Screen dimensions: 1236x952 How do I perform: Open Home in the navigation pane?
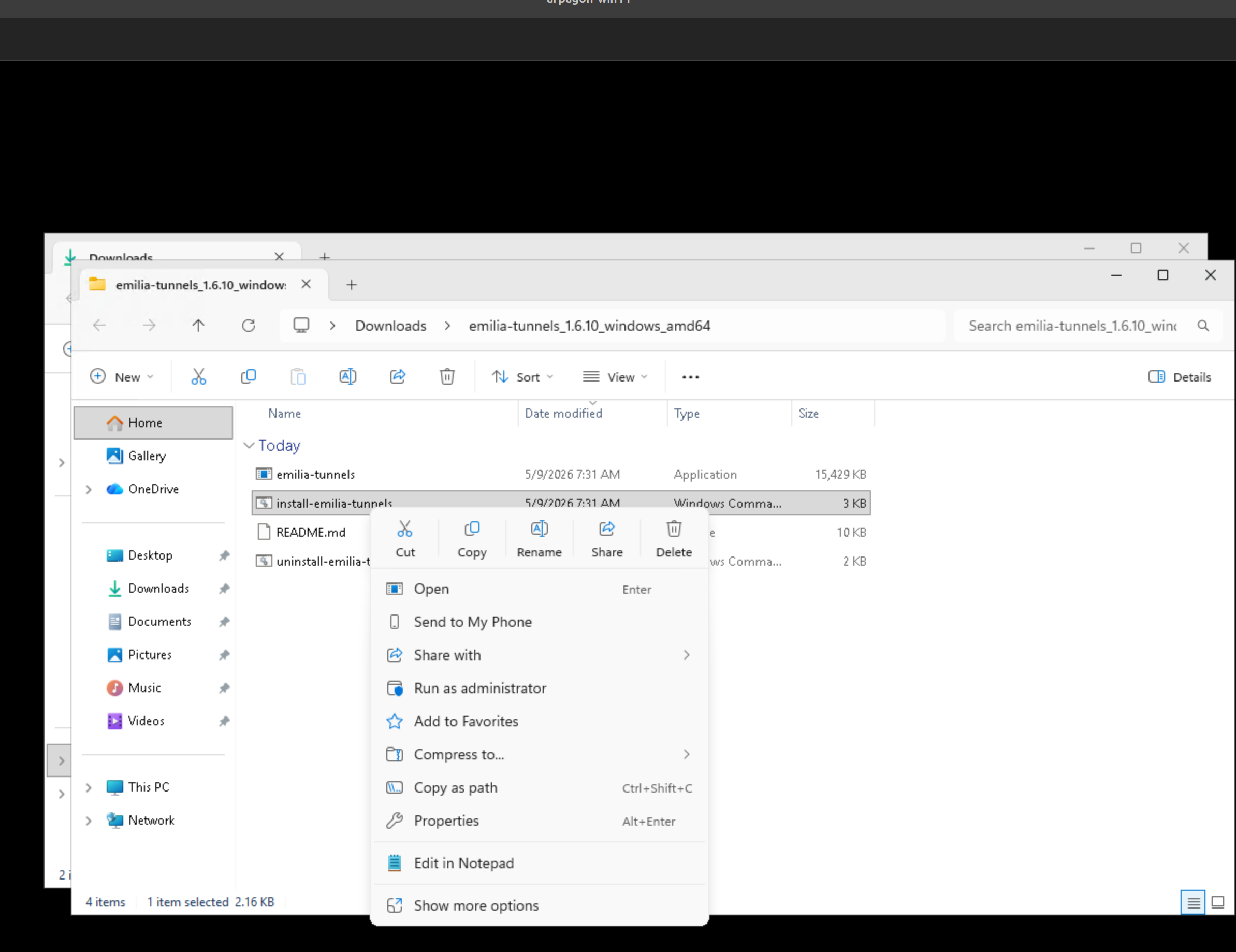click(153, 422)
